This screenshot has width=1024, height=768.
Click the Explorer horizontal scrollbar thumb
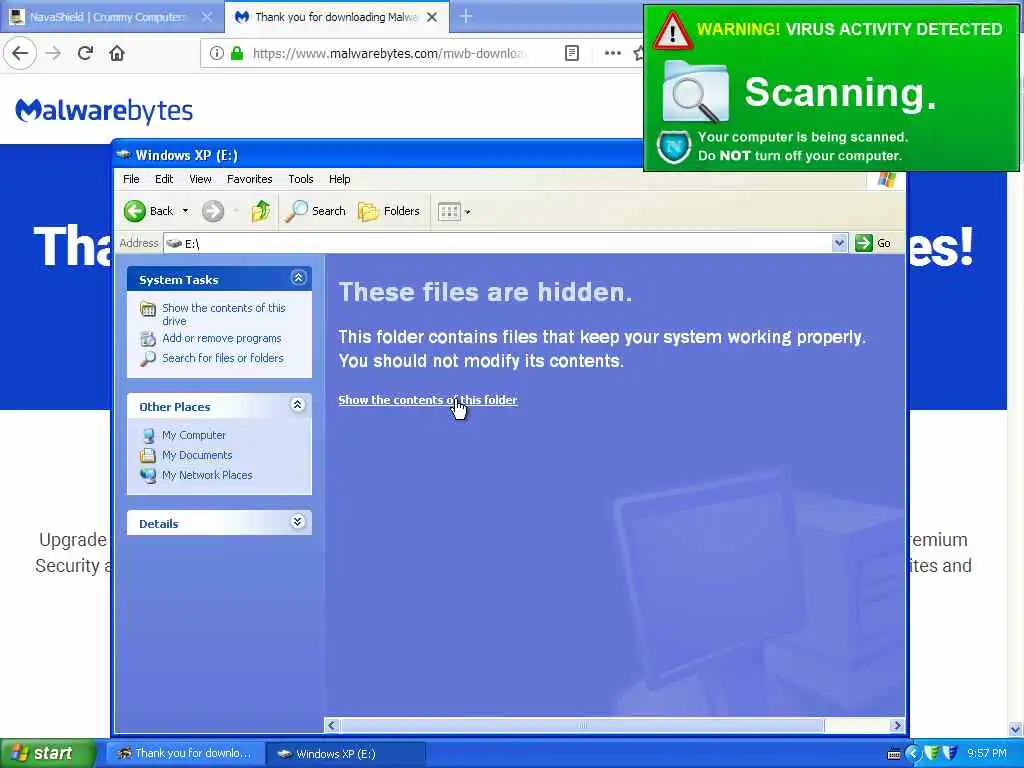pyautogui.click(x=583, y=726)
